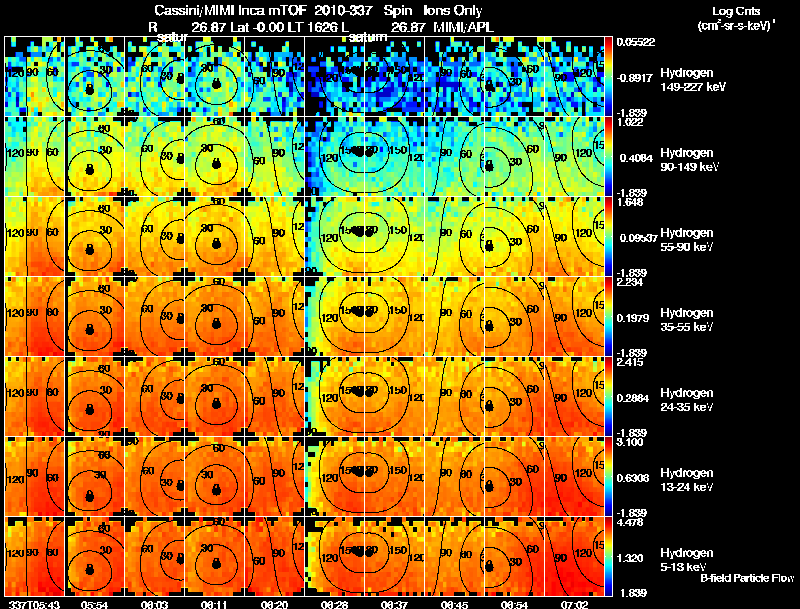800x609 pixels.
Task: Click the time axis label '06:45'
Action: coord(455,605)
